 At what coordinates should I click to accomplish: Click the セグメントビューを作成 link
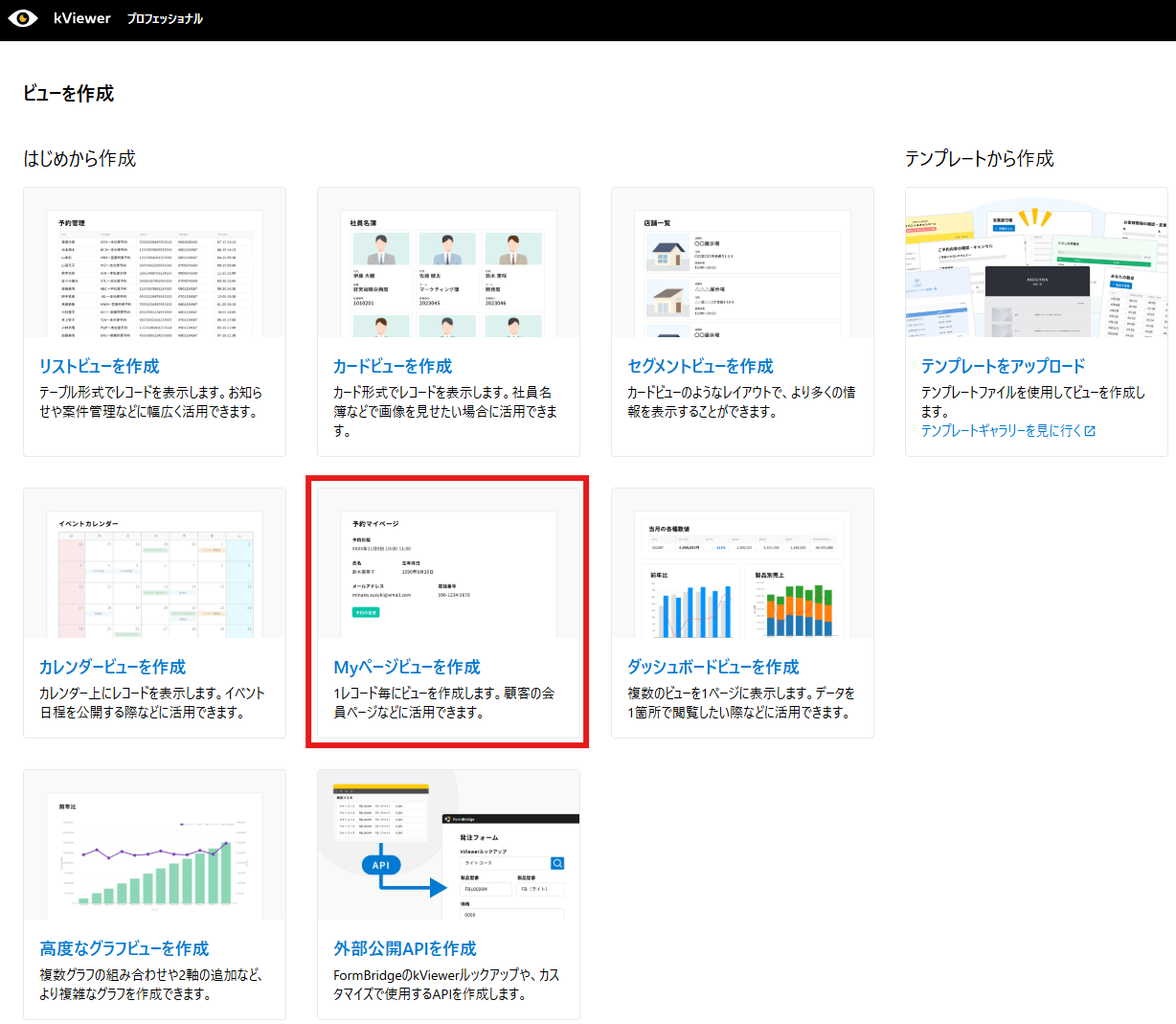(700, 366)
